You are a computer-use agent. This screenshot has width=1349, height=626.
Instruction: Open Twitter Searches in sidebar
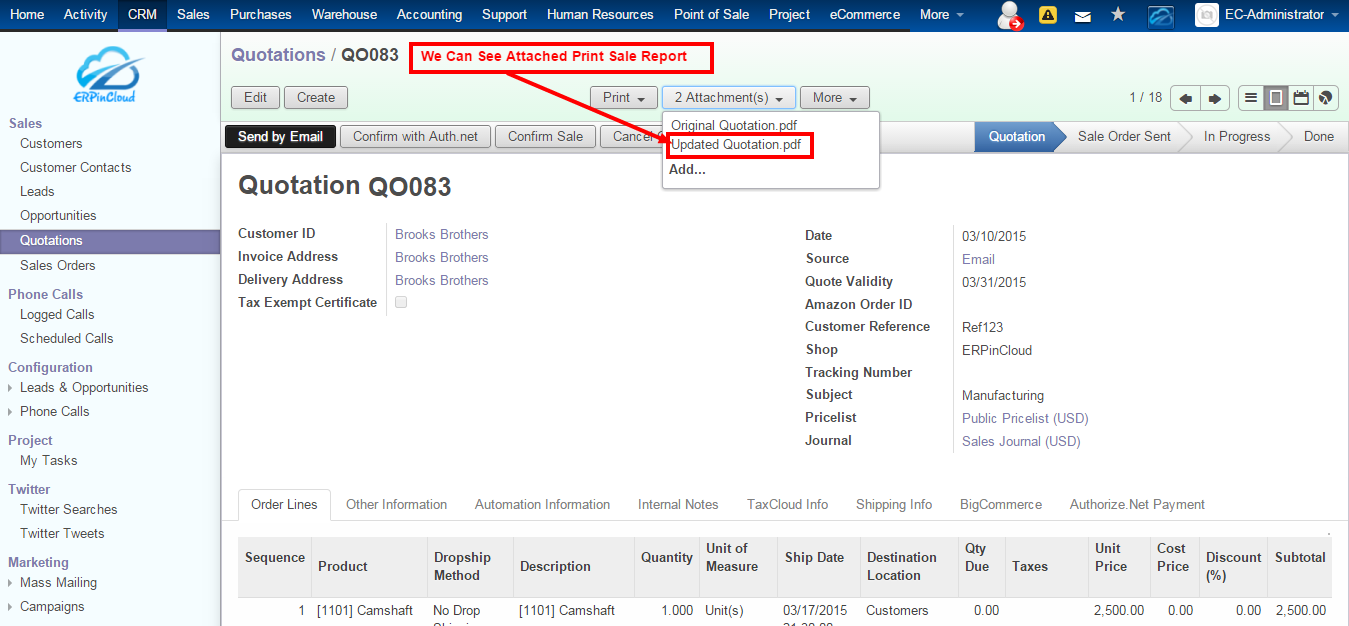point(69,510)
